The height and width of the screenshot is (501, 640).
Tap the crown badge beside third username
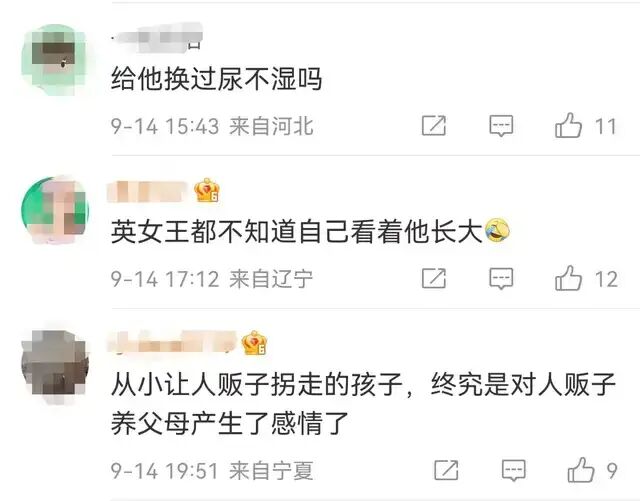point(254,343)
